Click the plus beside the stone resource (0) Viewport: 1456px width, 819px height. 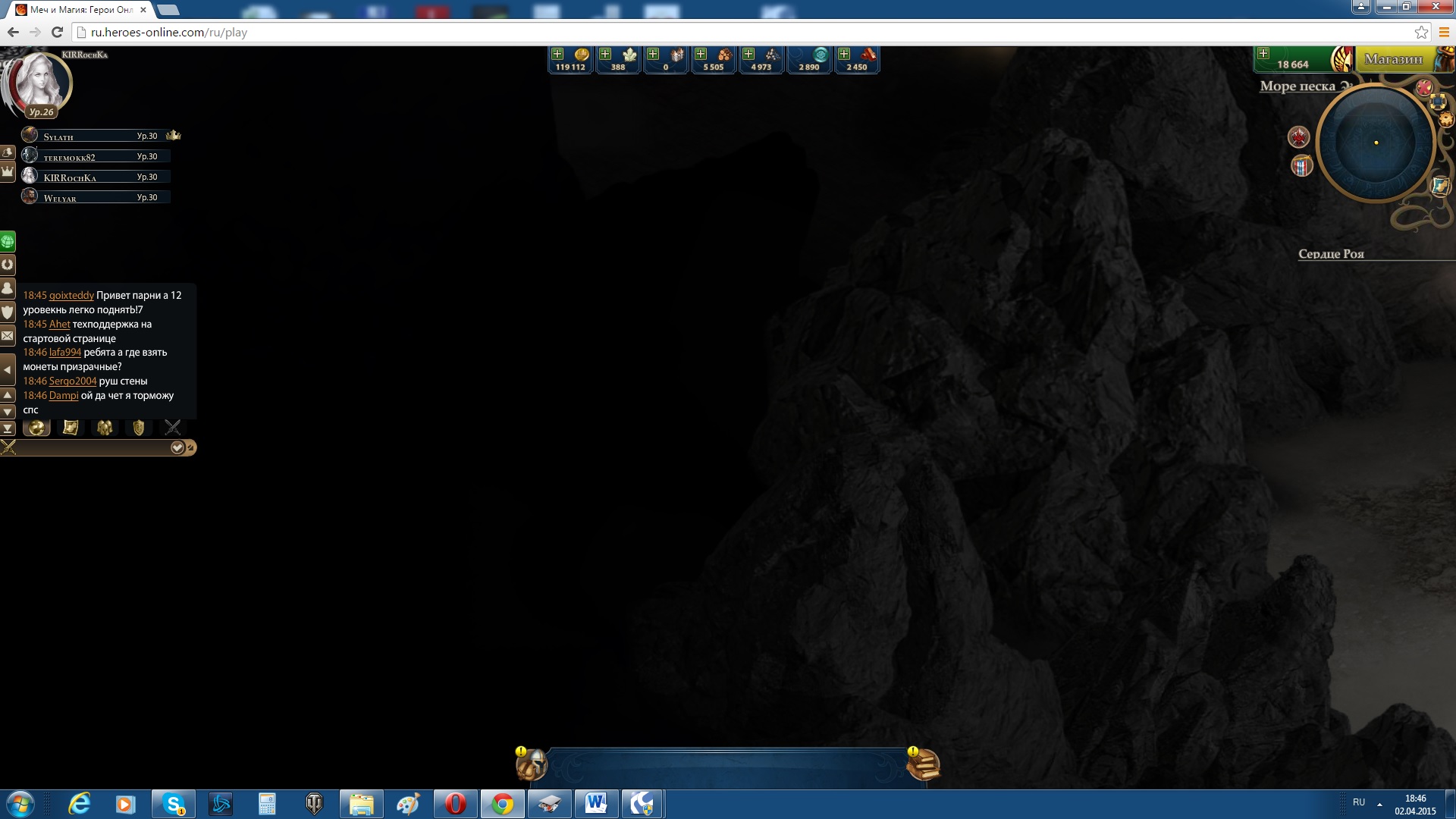[653, 54]
